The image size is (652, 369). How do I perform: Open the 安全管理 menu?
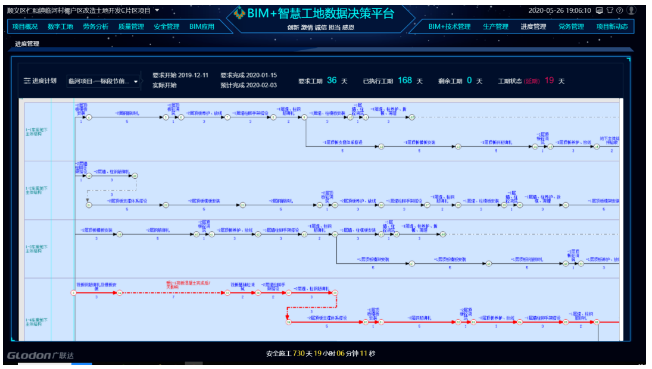(x=166, y=27)
